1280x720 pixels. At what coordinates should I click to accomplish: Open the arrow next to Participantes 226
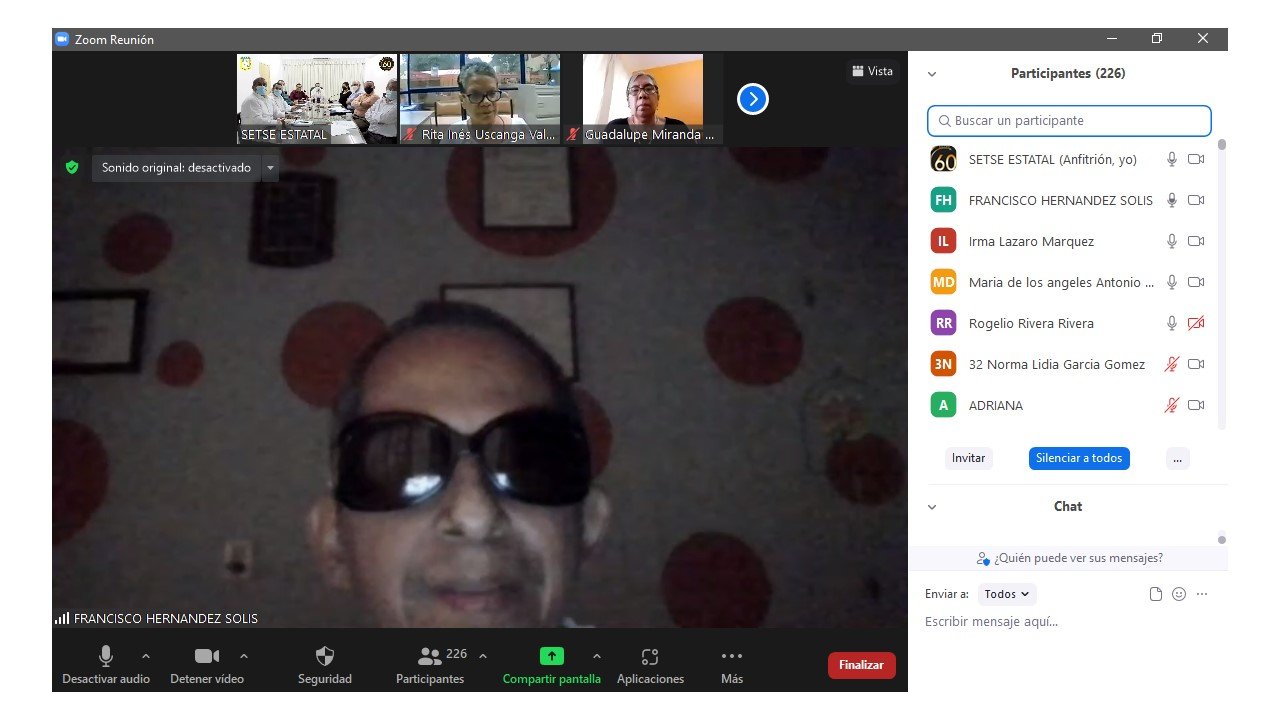483,656
